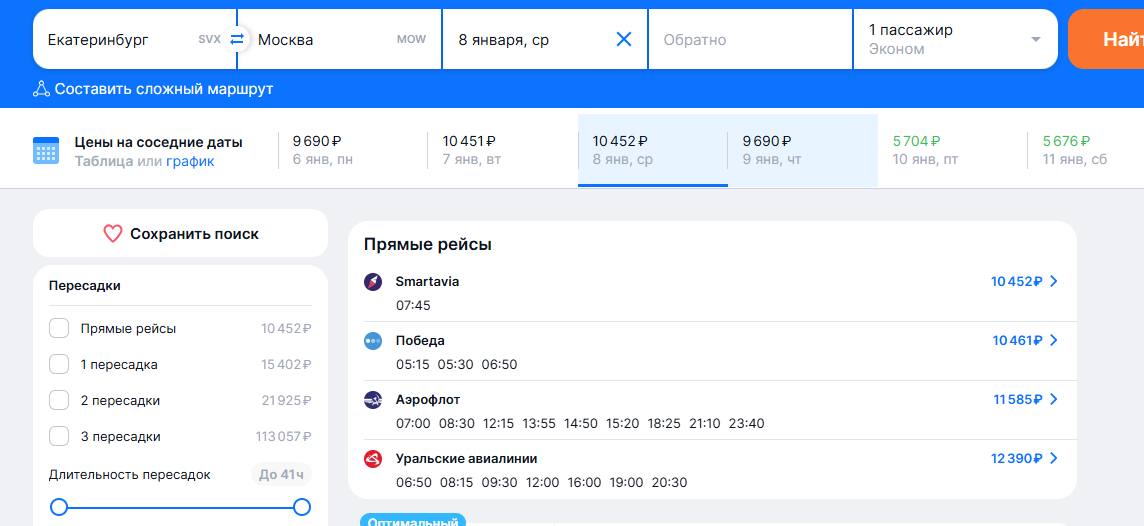Click the Екатеринбург origin field

[x=134, y=39]
